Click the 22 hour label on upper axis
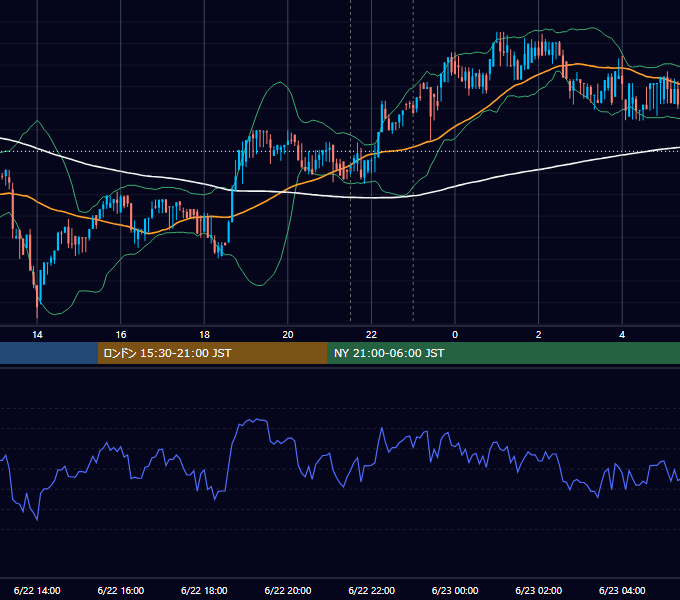Viewport: 680px width, 600px height. (x=371, y=335)
